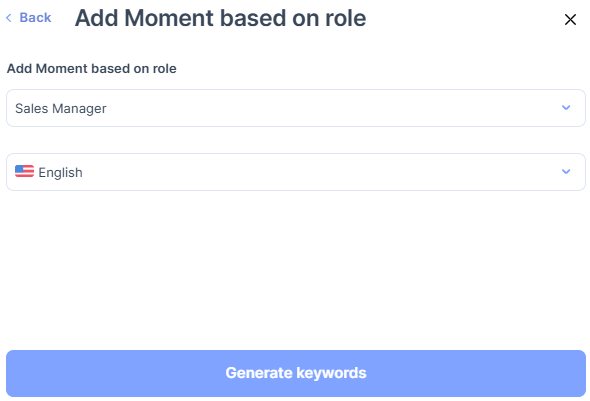Go Back to the previous screen
The width and height of the screenshot is (590, 401).
tap(29, 18)
